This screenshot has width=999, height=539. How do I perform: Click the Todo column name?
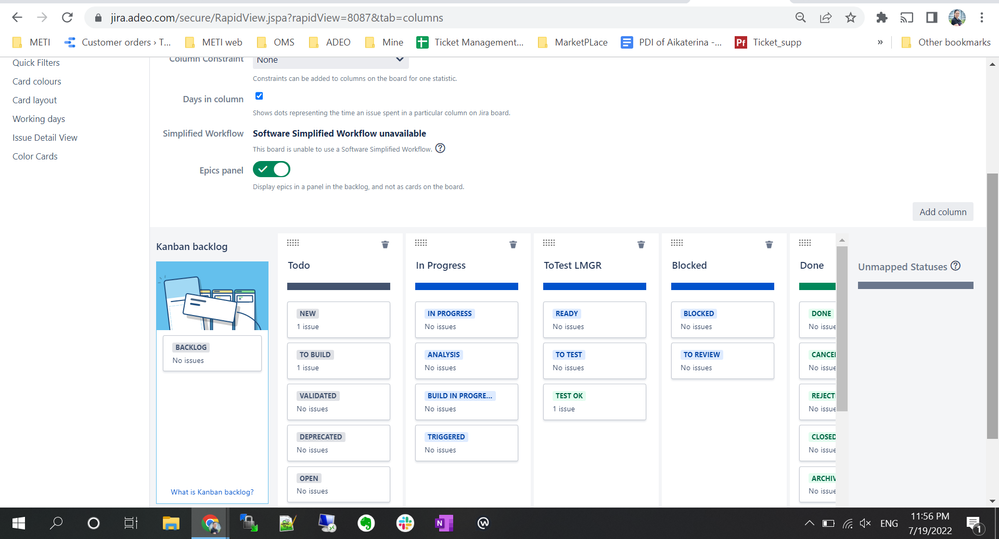coord(299,265)
